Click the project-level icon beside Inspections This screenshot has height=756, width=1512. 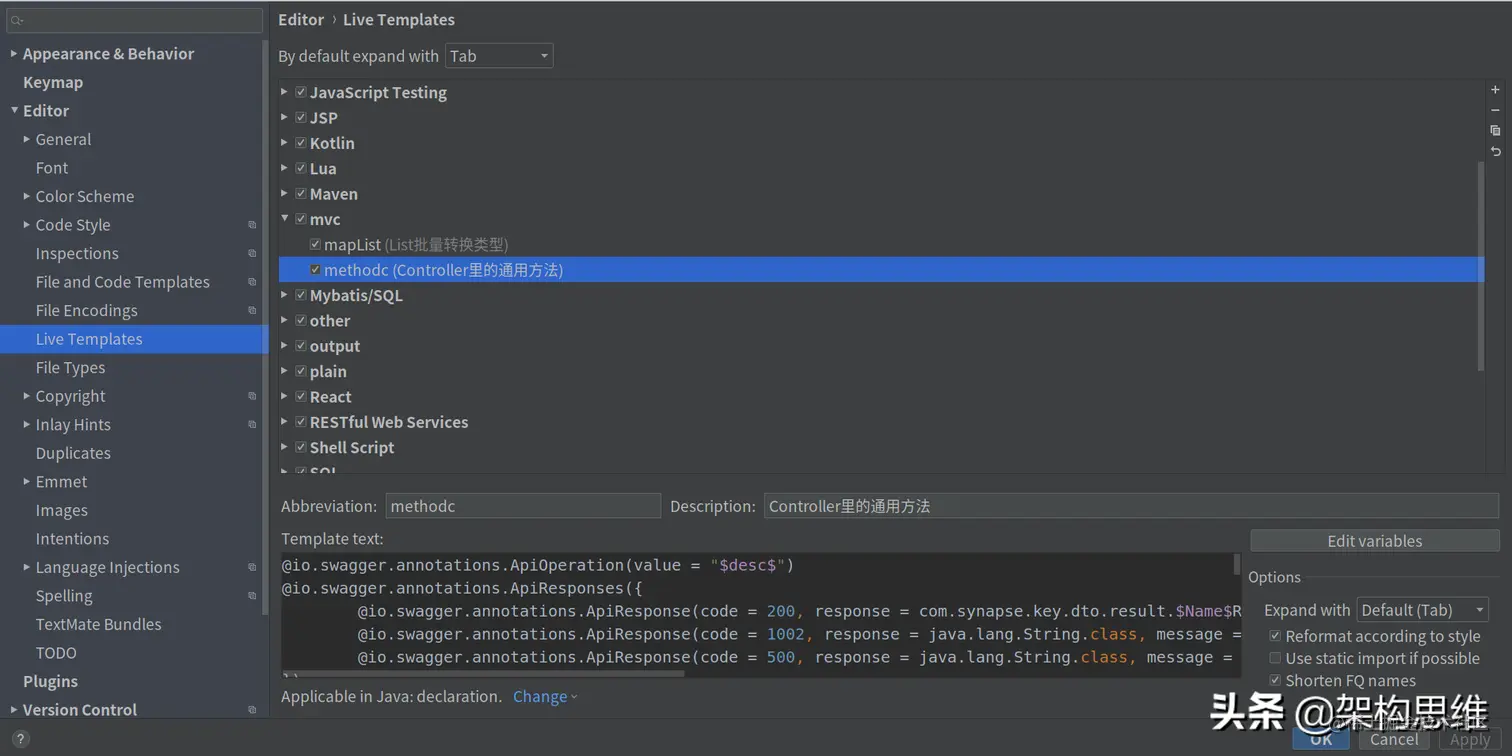click(x=252, y=254)
